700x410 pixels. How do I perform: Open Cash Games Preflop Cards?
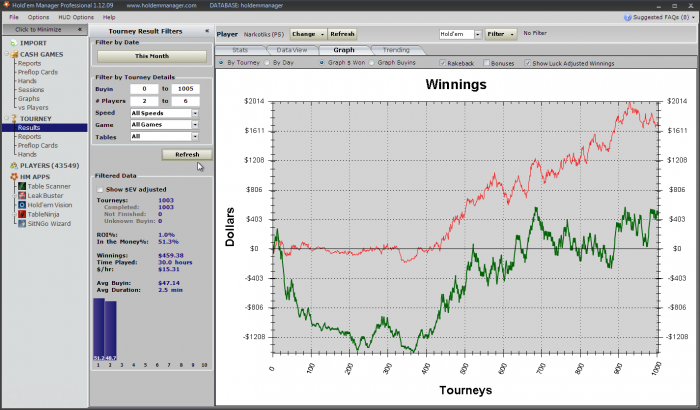tap(38, 72)
